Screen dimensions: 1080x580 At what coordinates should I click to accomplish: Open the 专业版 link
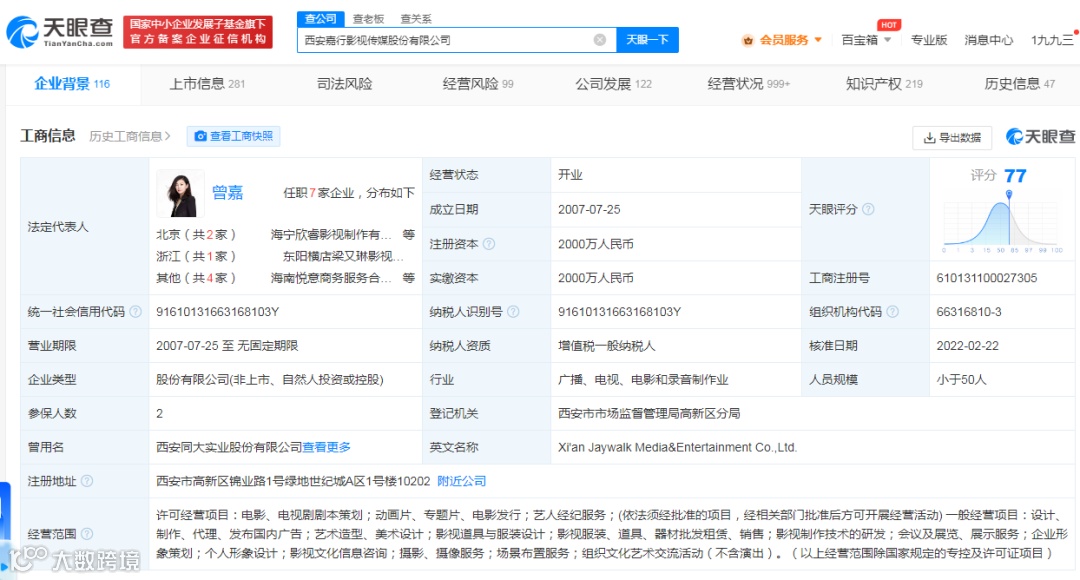(928, 40)
